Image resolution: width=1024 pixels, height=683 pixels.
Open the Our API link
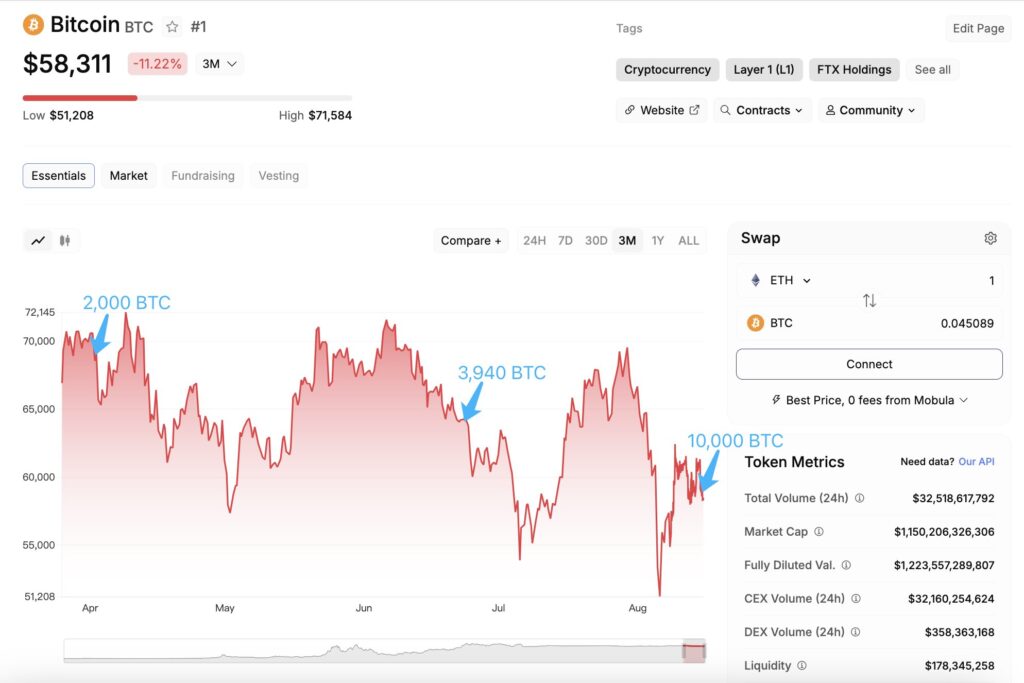pyautogui.click(x=976, y=462)
